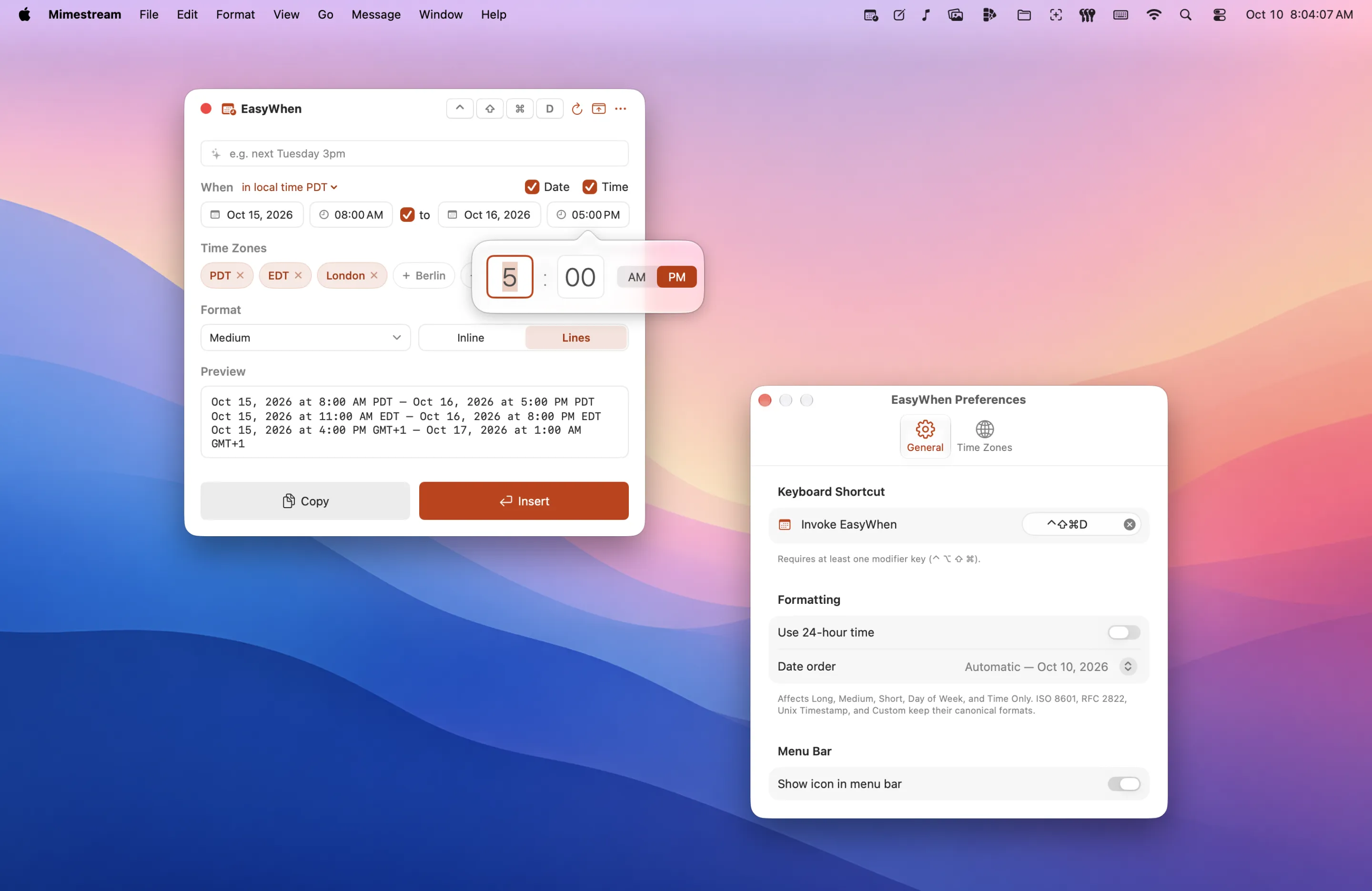
Task: Open the EasyWhen menu bar icon
Action: tap(870, 15)
